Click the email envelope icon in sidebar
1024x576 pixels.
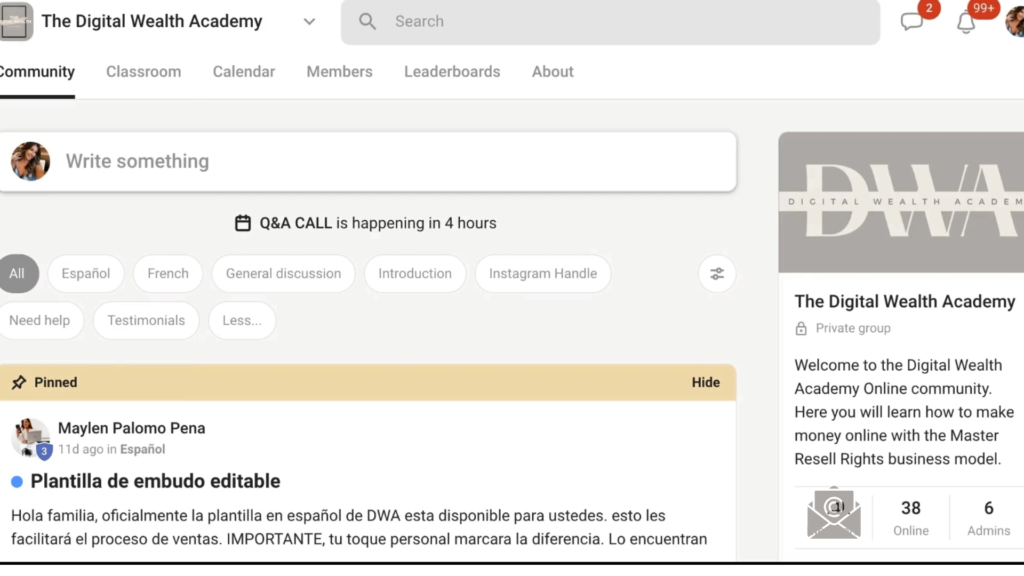(833, 515)
